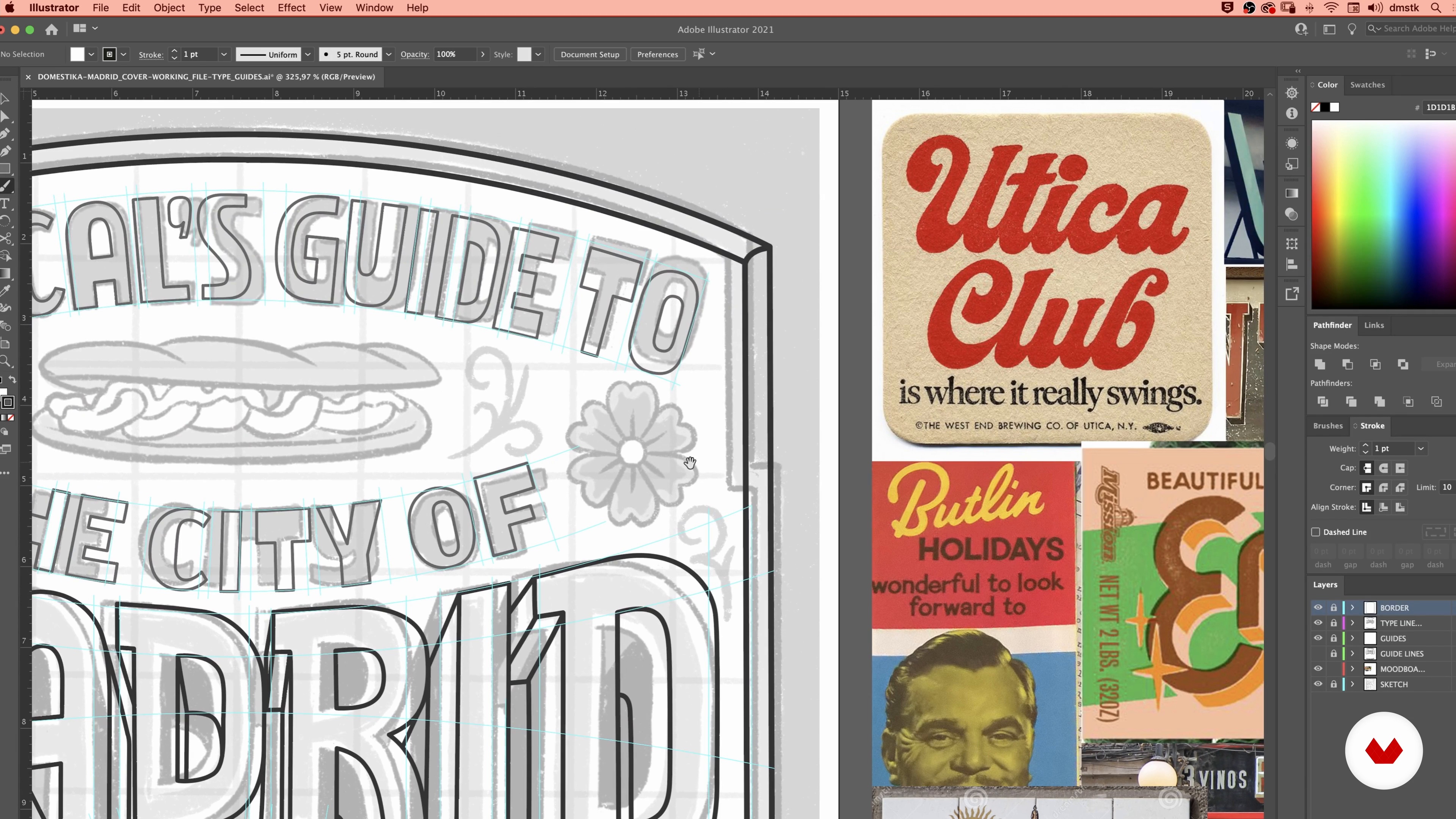Open the fill color dropdown arrow
The width and height of the screenshot is (1456, 819).
91,54
